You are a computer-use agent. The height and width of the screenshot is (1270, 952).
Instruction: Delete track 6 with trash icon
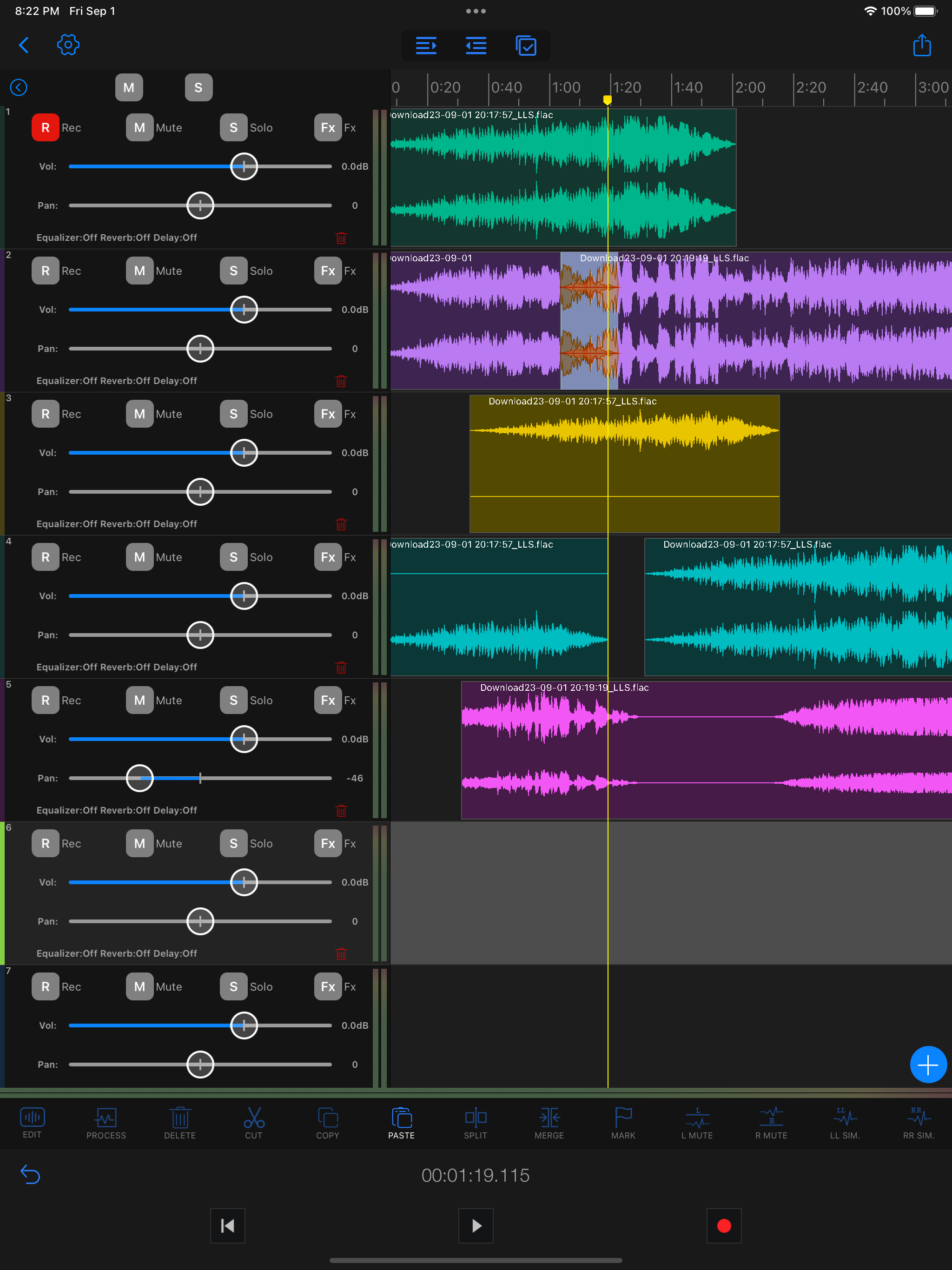pyautogui.click(x=341, y=953)
